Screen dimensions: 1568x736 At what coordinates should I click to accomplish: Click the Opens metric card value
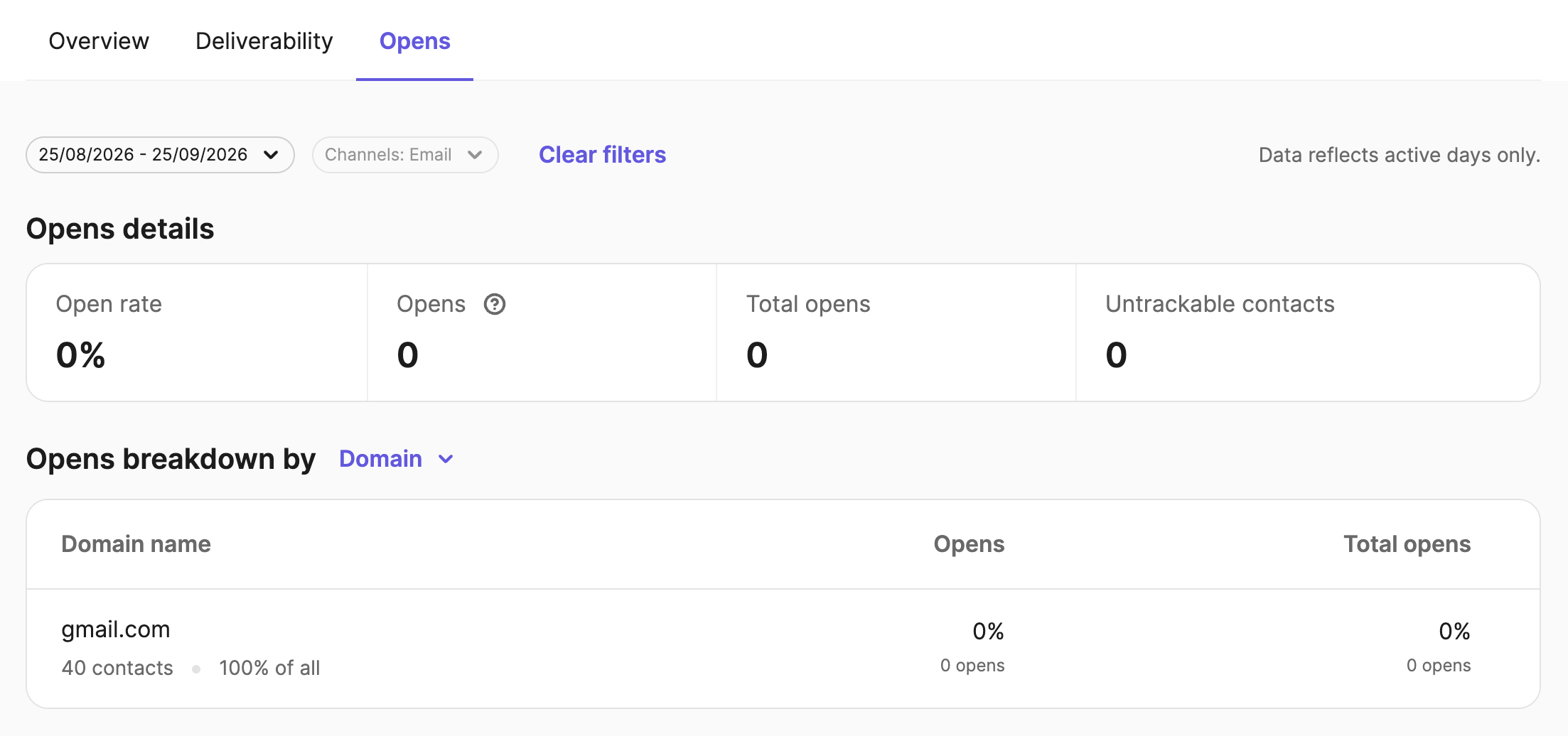click(407, 355)
